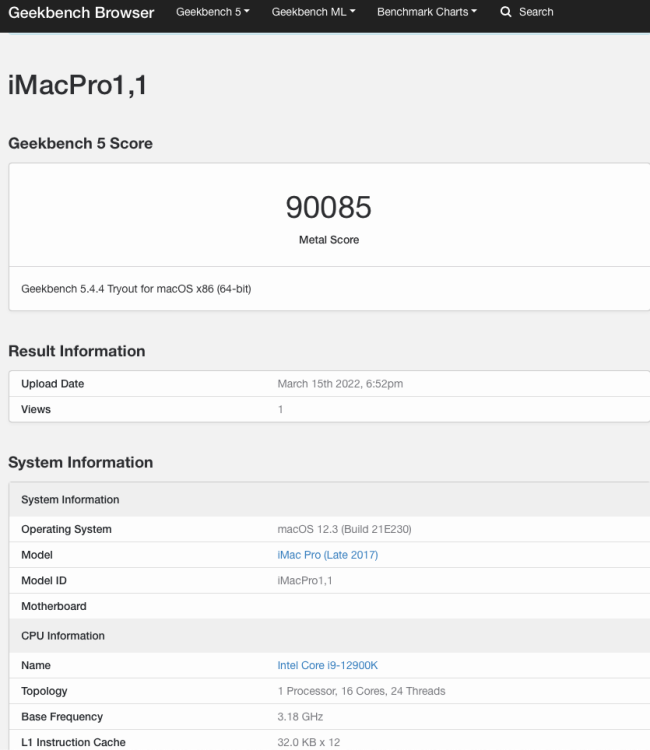Click the L1 Instruction Cache label
Image resolution: width=650 pixels, height=750 pixels.
tap(74, 742)
